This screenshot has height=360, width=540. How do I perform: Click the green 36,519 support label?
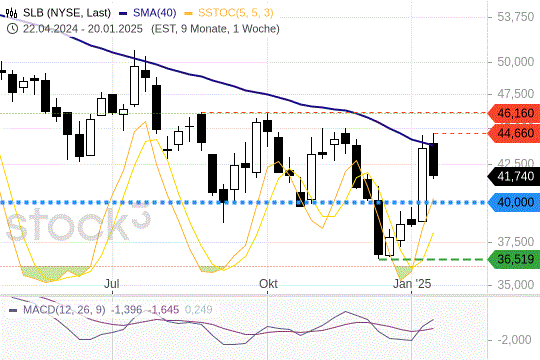coord(513,259)
